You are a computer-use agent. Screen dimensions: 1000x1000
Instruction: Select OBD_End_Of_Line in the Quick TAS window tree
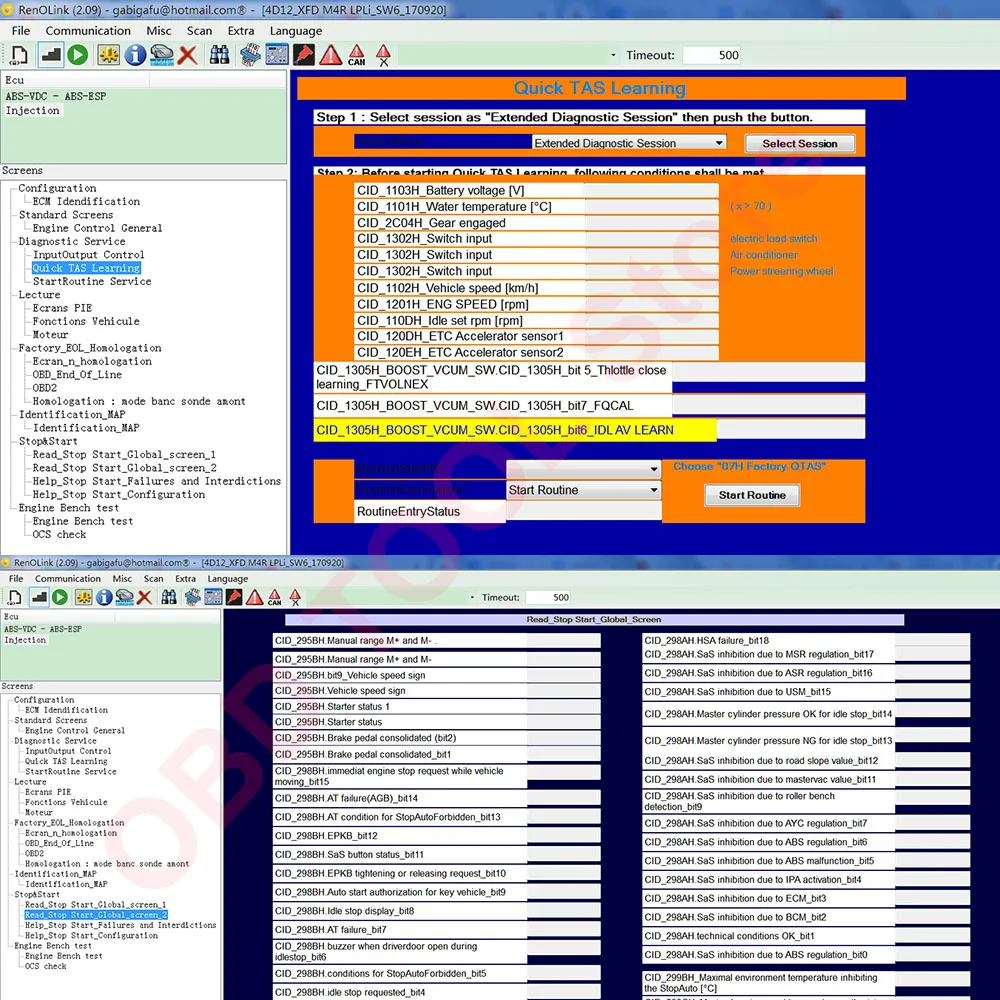pos(77,375)
